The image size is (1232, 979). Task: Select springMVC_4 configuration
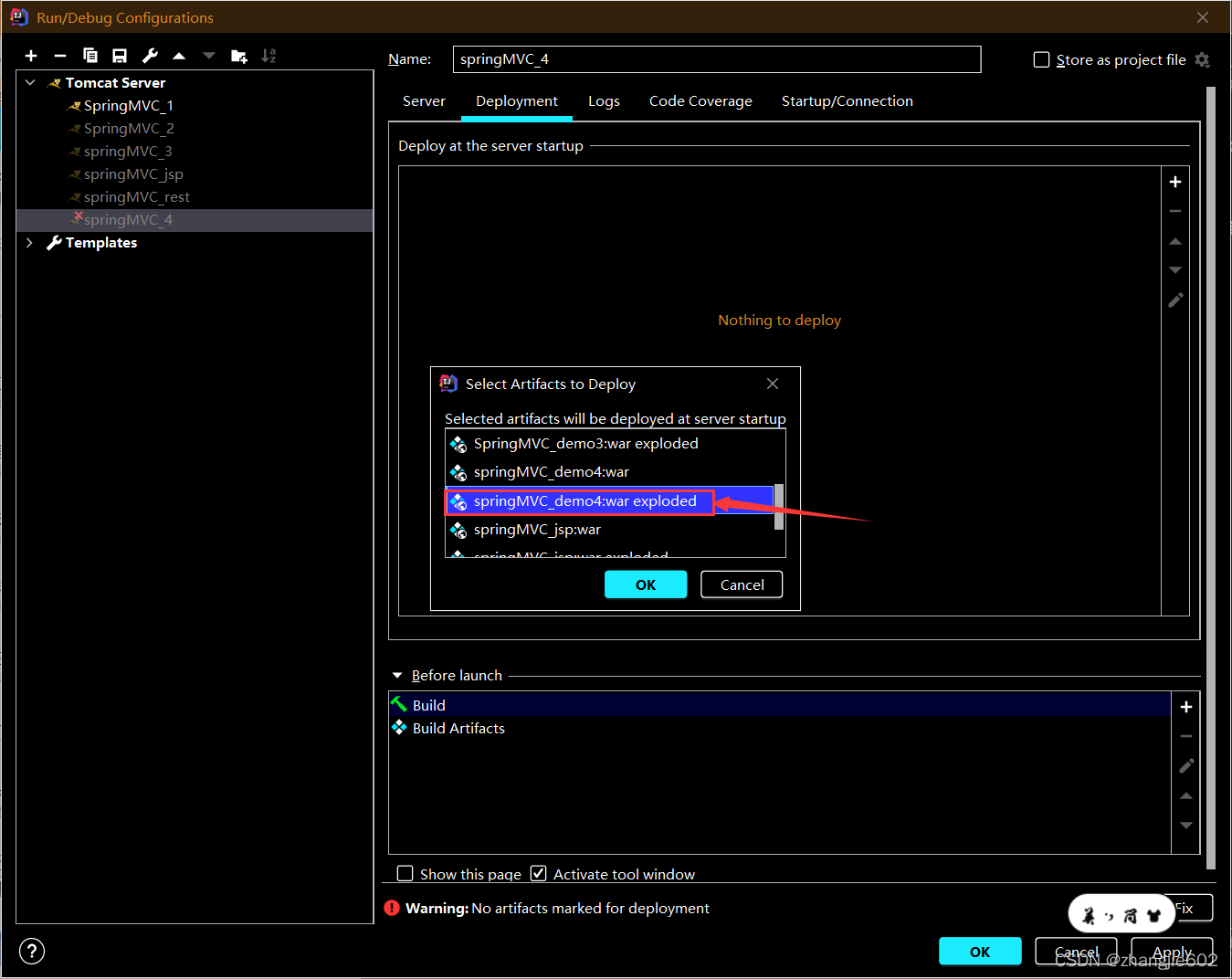coord(195,220)
